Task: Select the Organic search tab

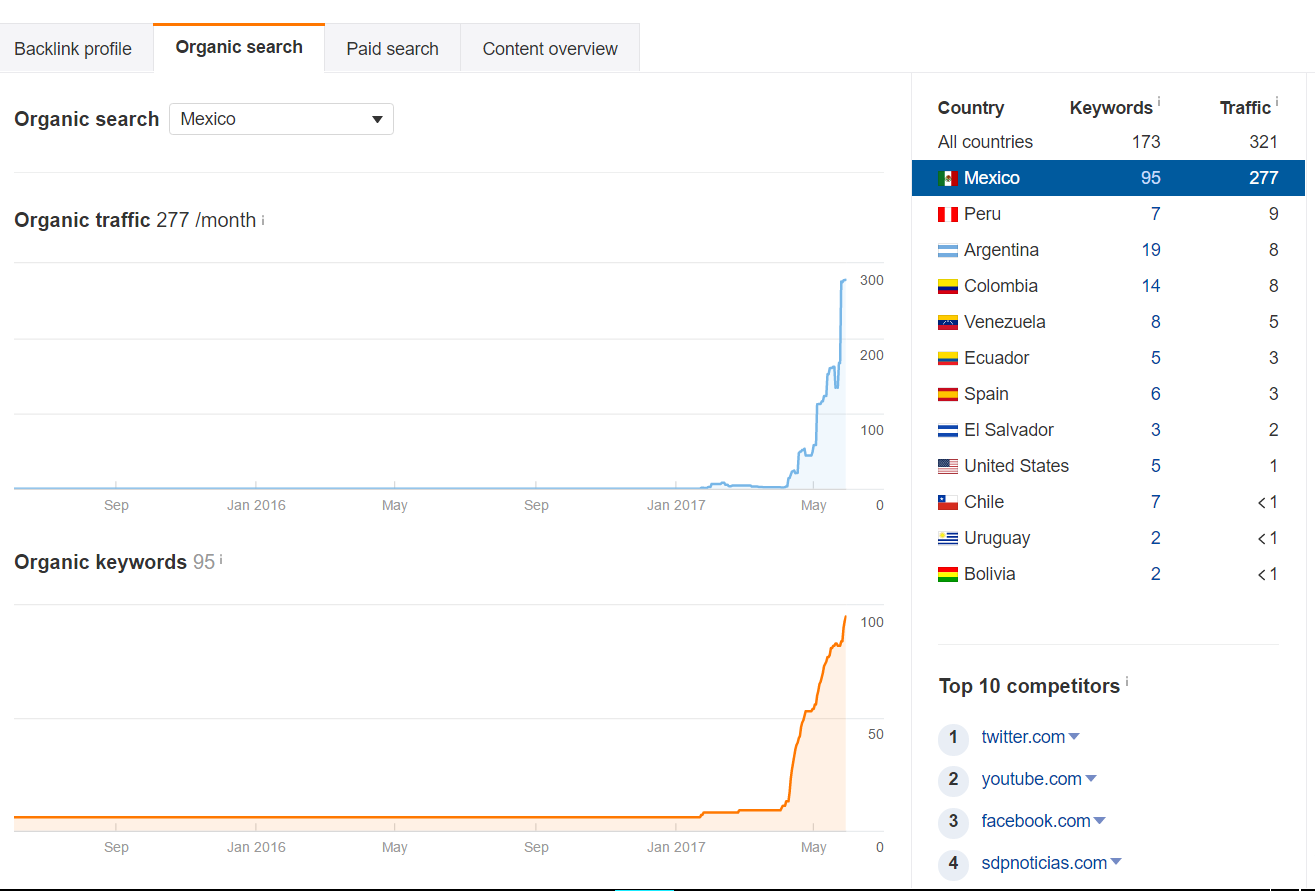Action: (x=239, y=47)
